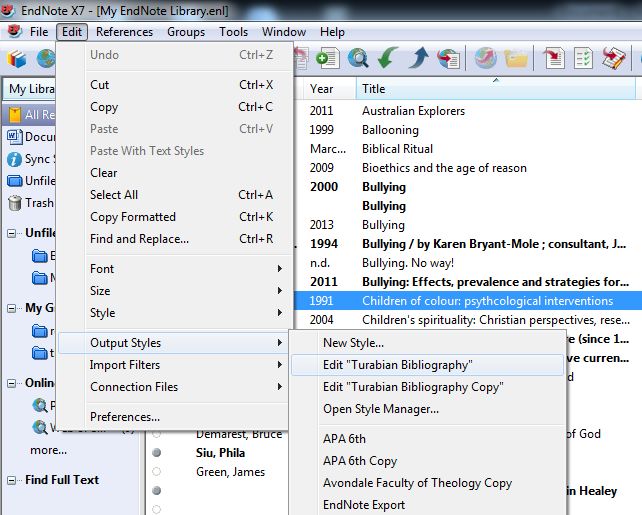
Task: Select the APA 6th Copy output style
Action: (x=428, y=461)
